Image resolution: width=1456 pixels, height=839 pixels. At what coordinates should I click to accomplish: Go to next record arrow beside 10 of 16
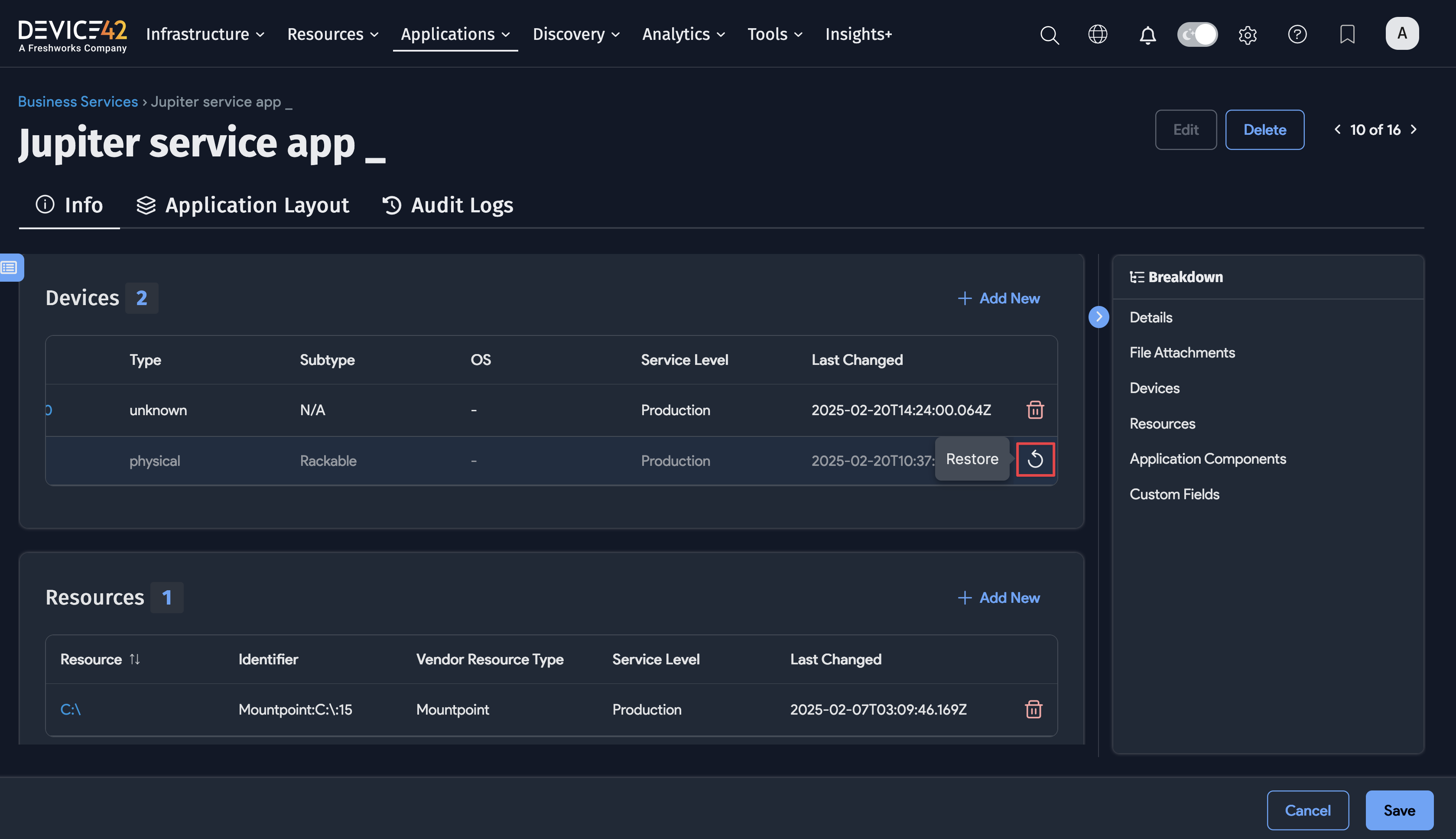coord(1414,130)
